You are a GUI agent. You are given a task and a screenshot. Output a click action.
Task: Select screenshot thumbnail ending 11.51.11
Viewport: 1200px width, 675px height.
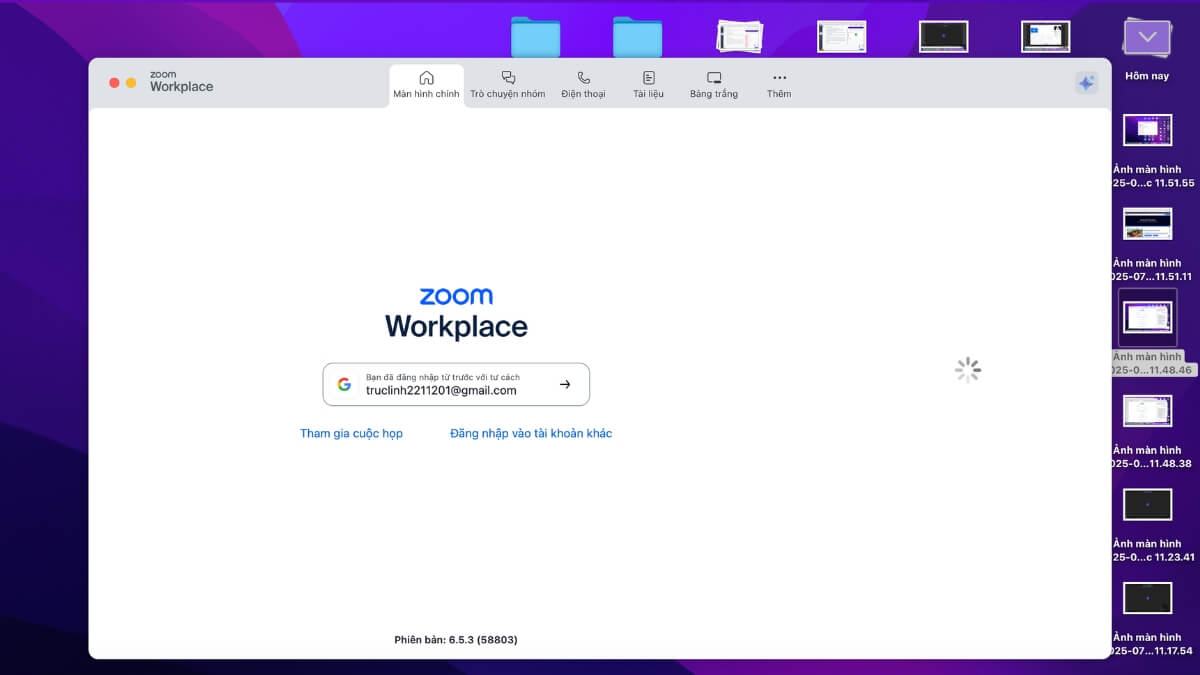tap(1147, 224)
